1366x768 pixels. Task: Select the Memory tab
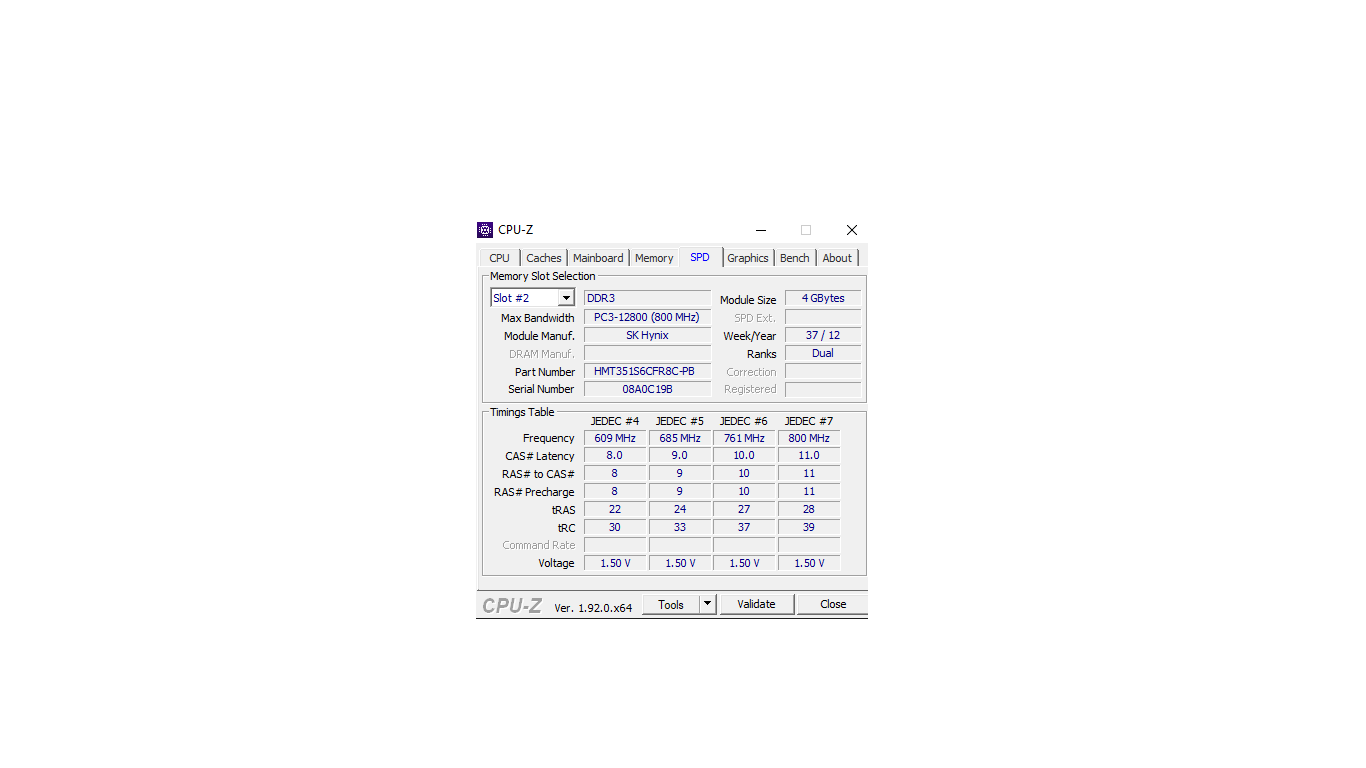654,258
